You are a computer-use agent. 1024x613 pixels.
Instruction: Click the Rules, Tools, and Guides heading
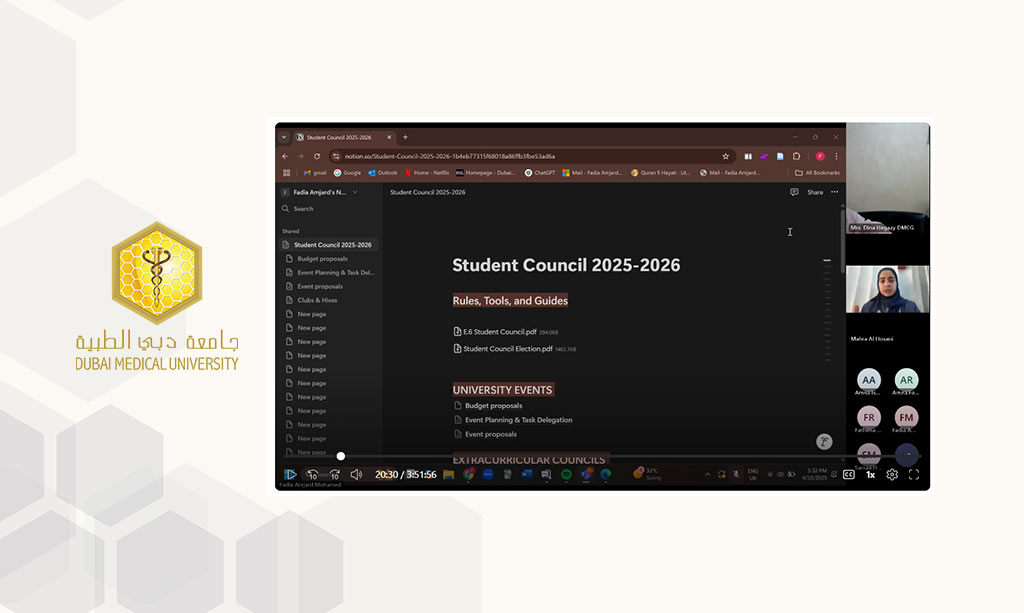[x=510, y=301]
